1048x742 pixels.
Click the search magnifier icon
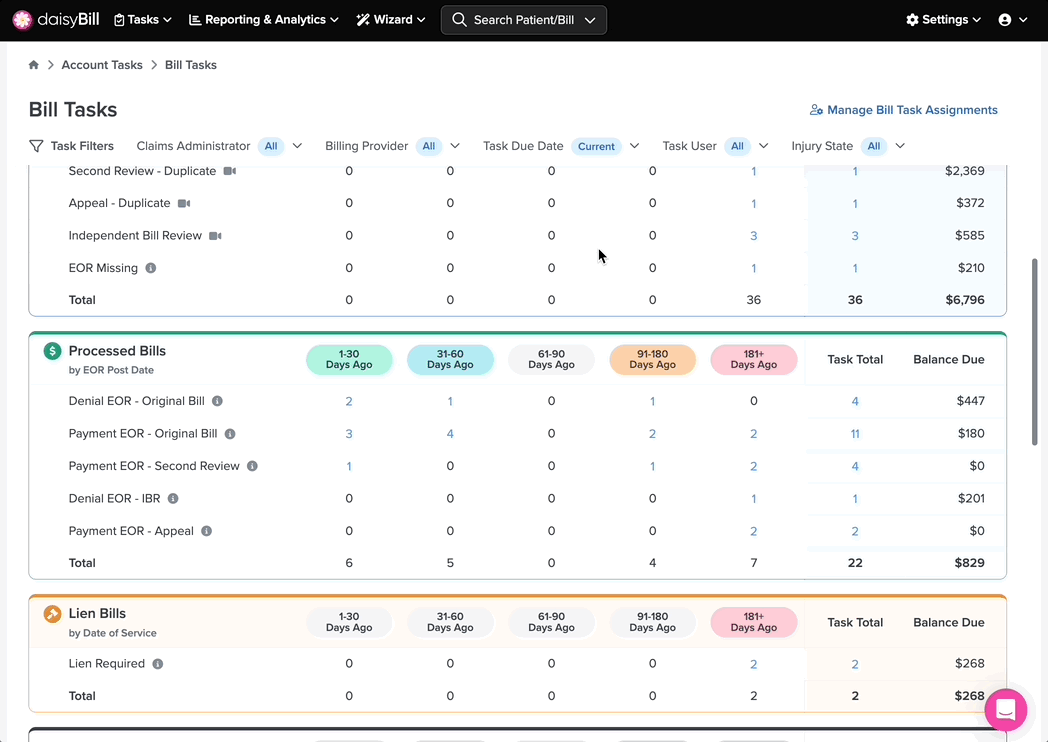pyautogui.click(x=459, y=20)
